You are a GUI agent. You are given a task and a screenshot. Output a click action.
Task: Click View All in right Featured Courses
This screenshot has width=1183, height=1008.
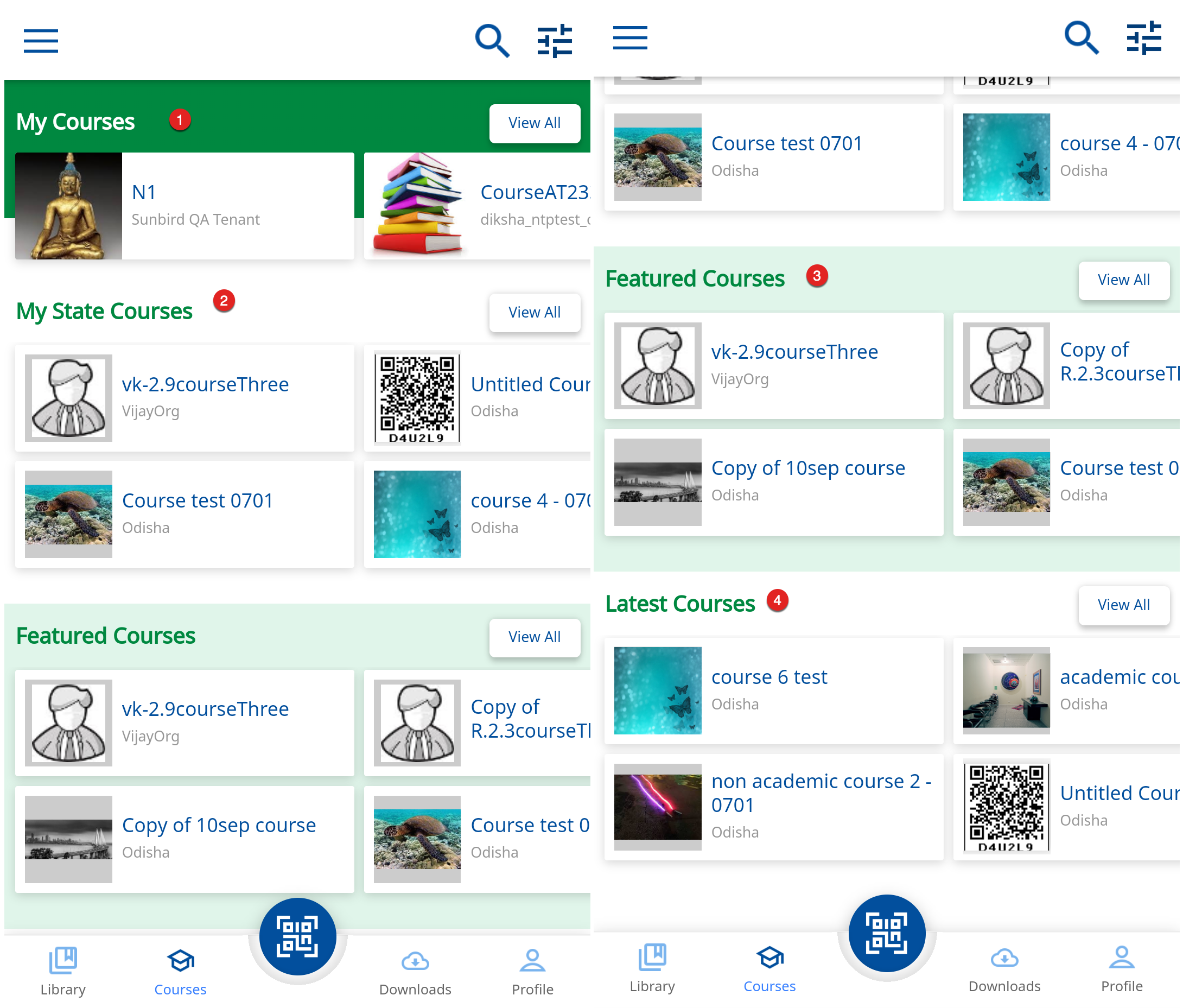(x=1123, y=280)
